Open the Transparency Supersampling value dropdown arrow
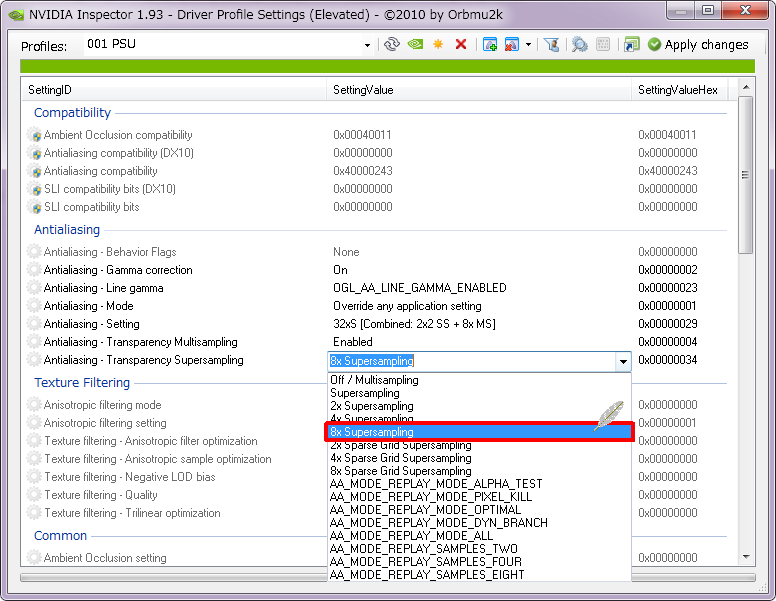This screenshot has width=776, height=601. [623, 362]
